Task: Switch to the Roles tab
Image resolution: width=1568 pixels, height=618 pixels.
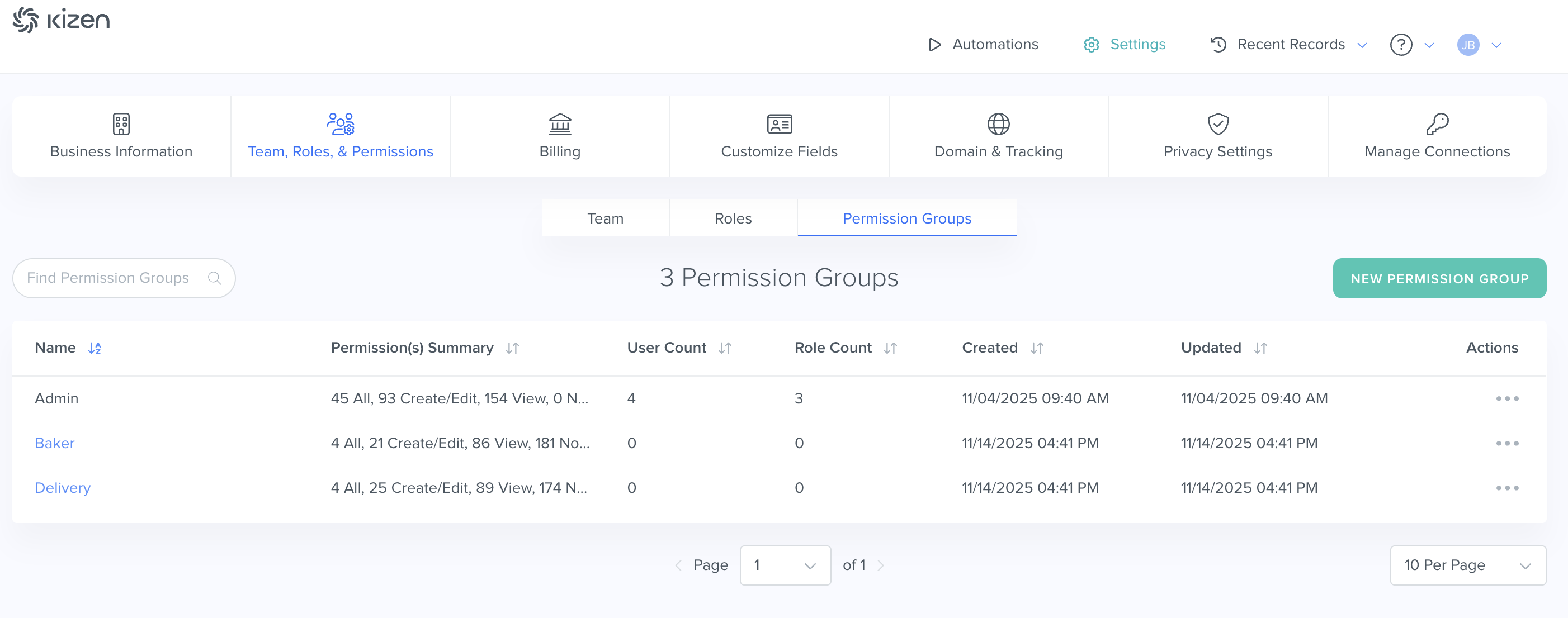Action: tap(733, 218)
